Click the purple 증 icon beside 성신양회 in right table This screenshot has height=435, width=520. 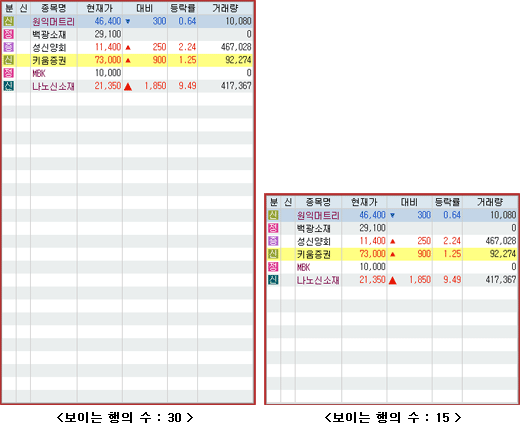coord(273,241)
